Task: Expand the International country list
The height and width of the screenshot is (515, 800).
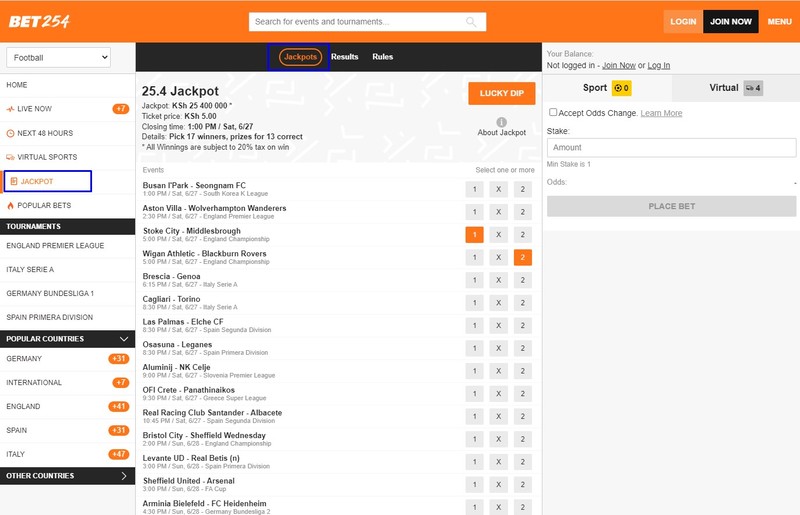Action: [x=67, y=382]
